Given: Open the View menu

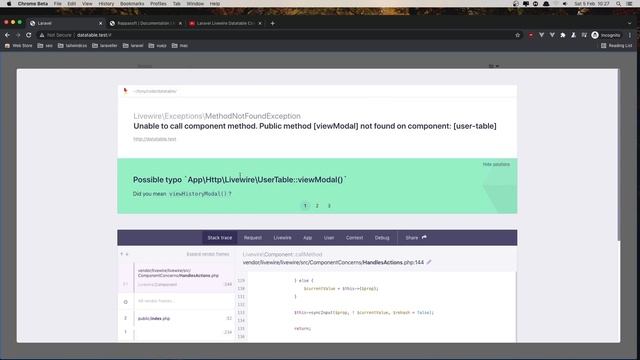Looking at the screenshot, I should [87, 4].
